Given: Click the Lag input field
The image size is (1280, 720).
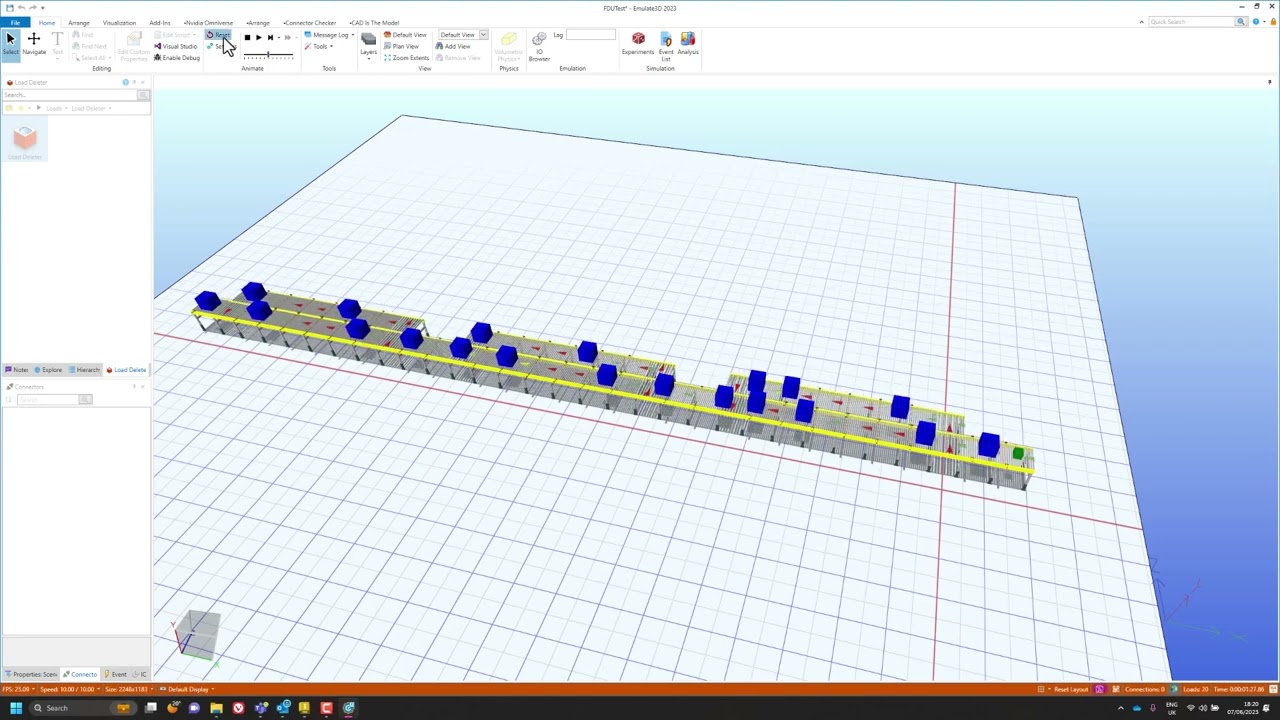Looking at the screenshot, I should pos(590,35).
